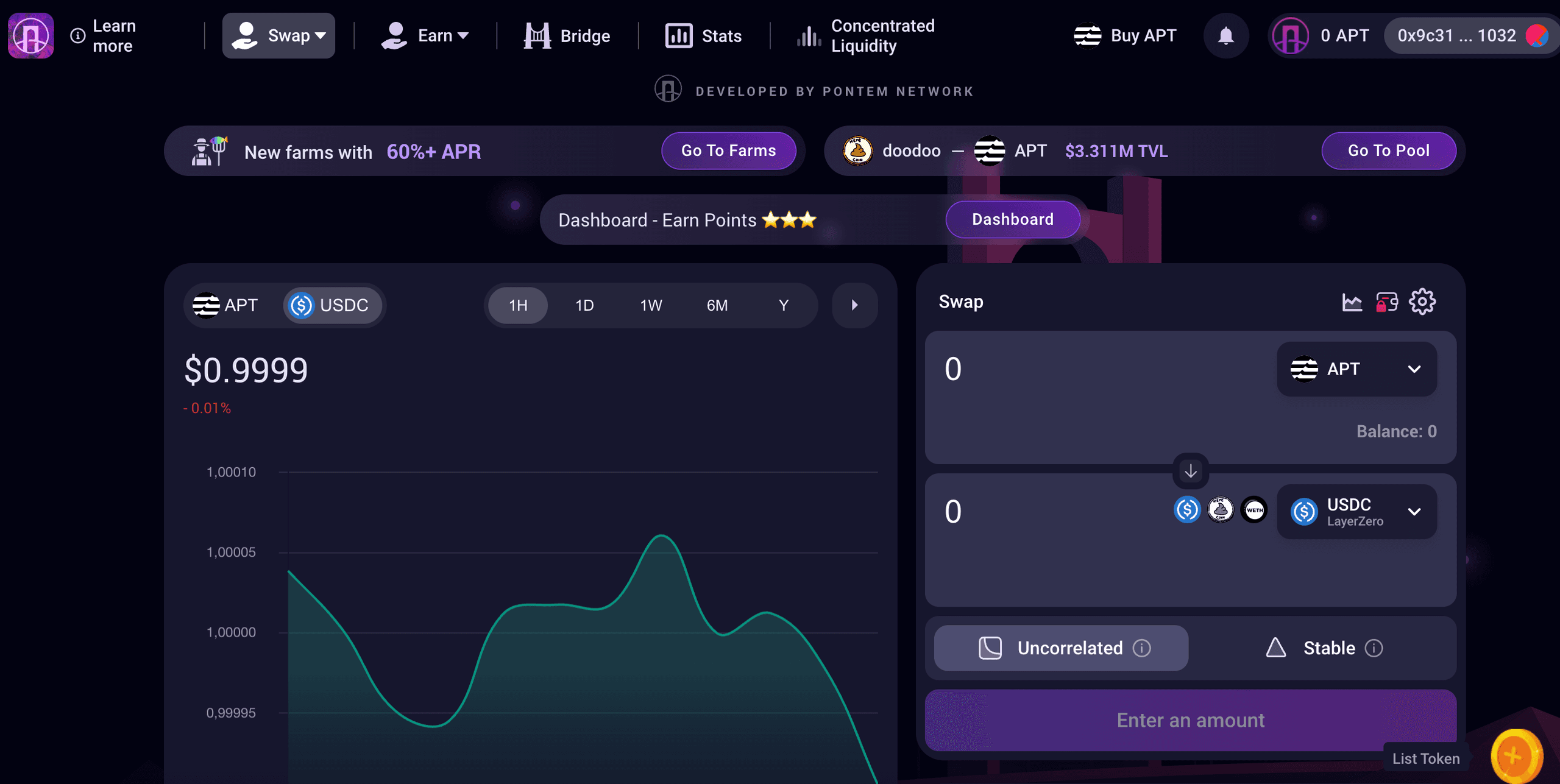This screenshot has height=784, width=1560.
Task: Open the Earn dropdown menu
Action: point(425,35)
